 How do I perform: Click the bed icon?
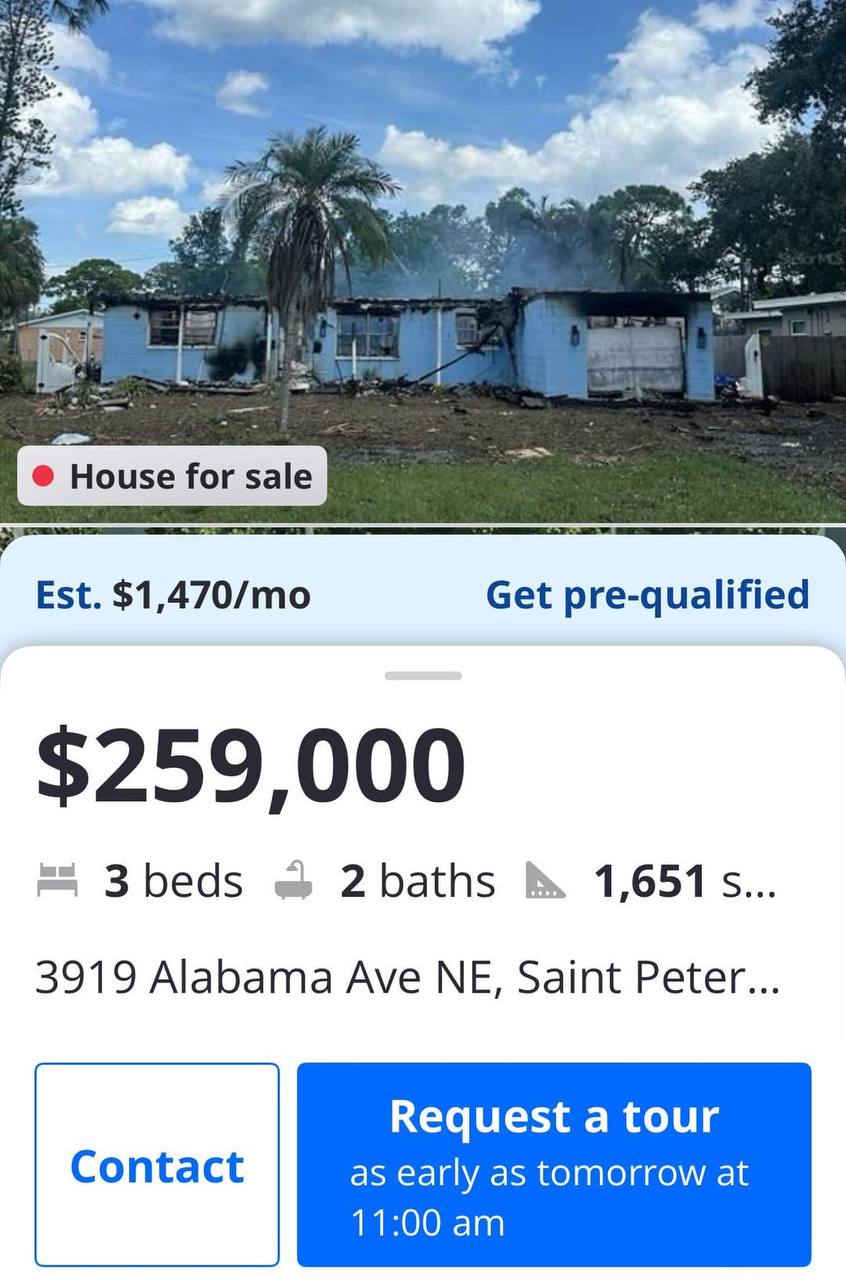[x=57, y=881]
